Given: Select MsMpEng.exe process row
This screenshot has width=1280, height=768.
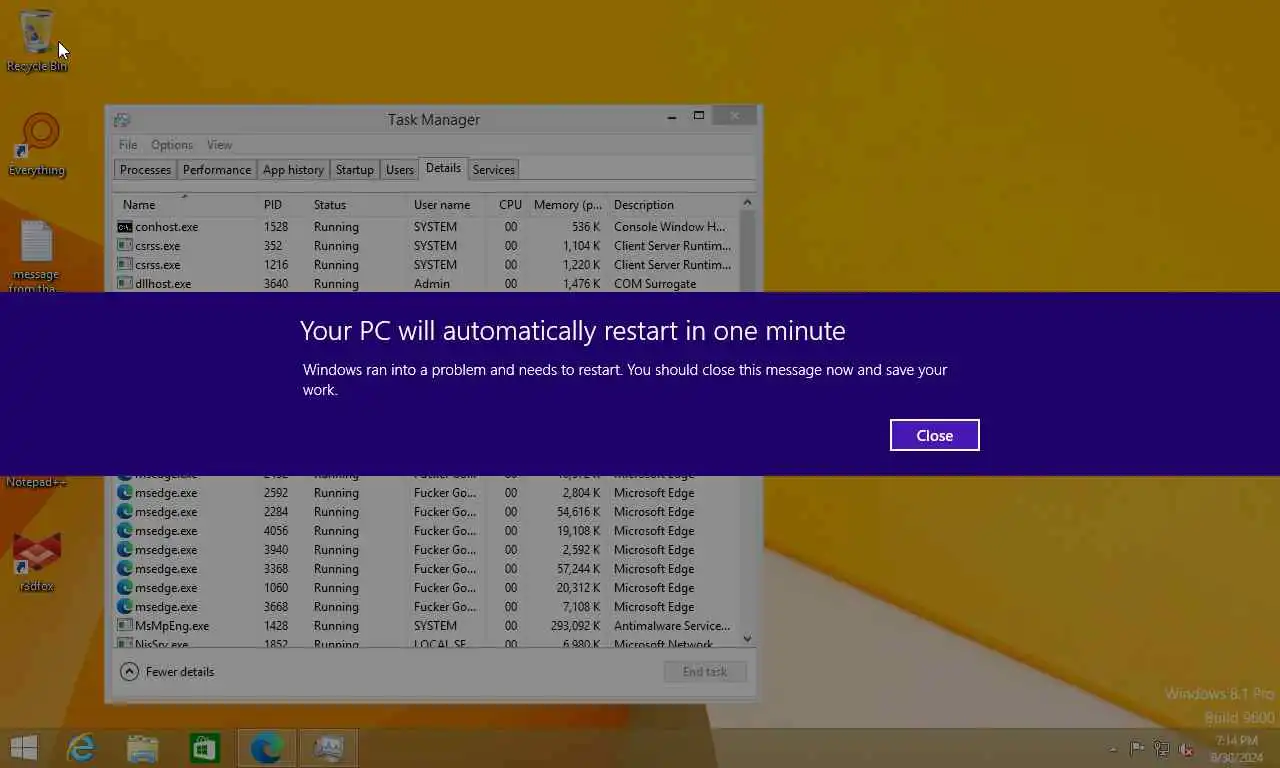Looking at the screenshot, I should pyautogui.click(x=427, y=626).
